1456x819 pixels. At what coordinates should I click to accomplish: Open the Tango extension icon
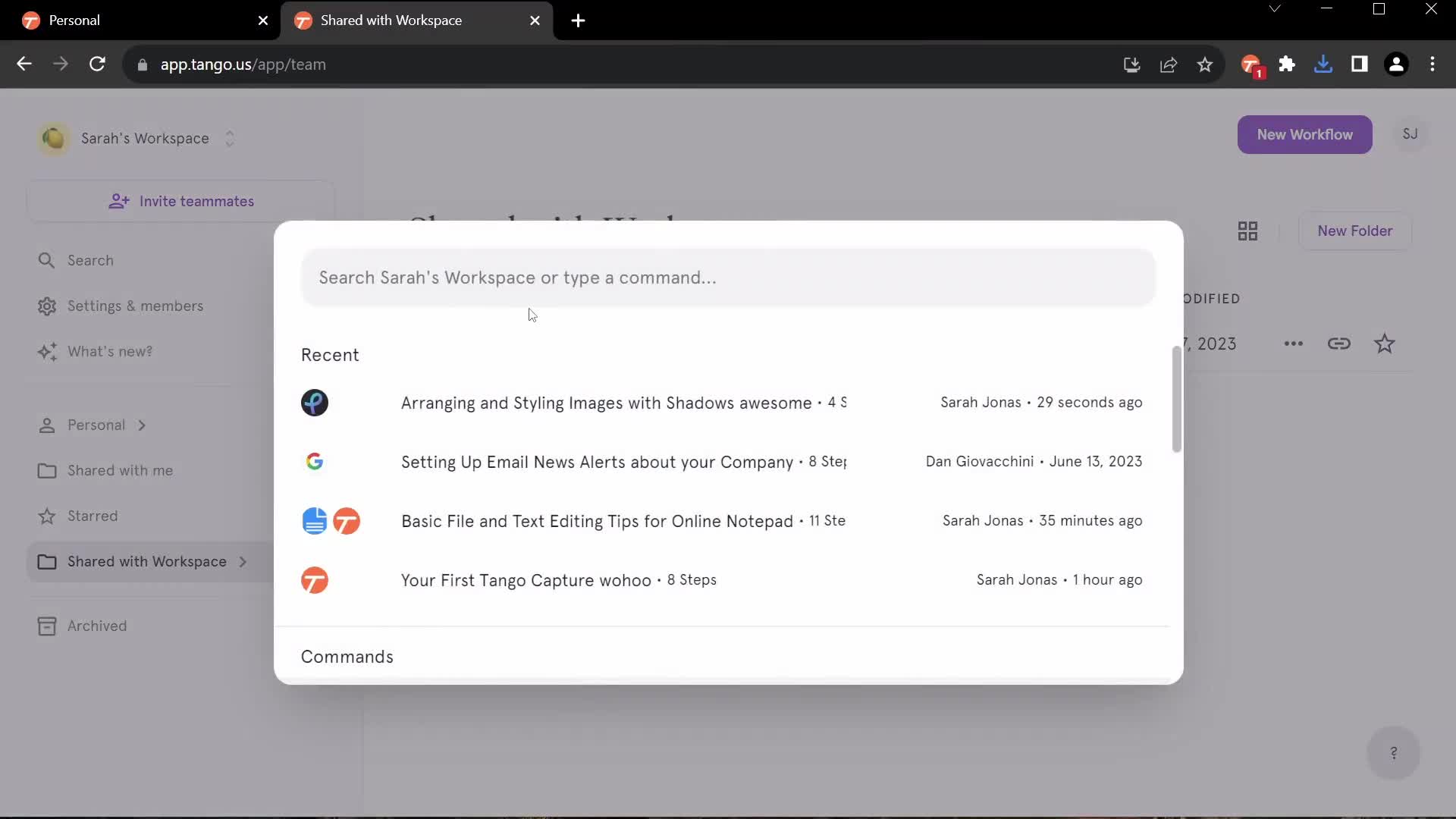coord(1250,65)
